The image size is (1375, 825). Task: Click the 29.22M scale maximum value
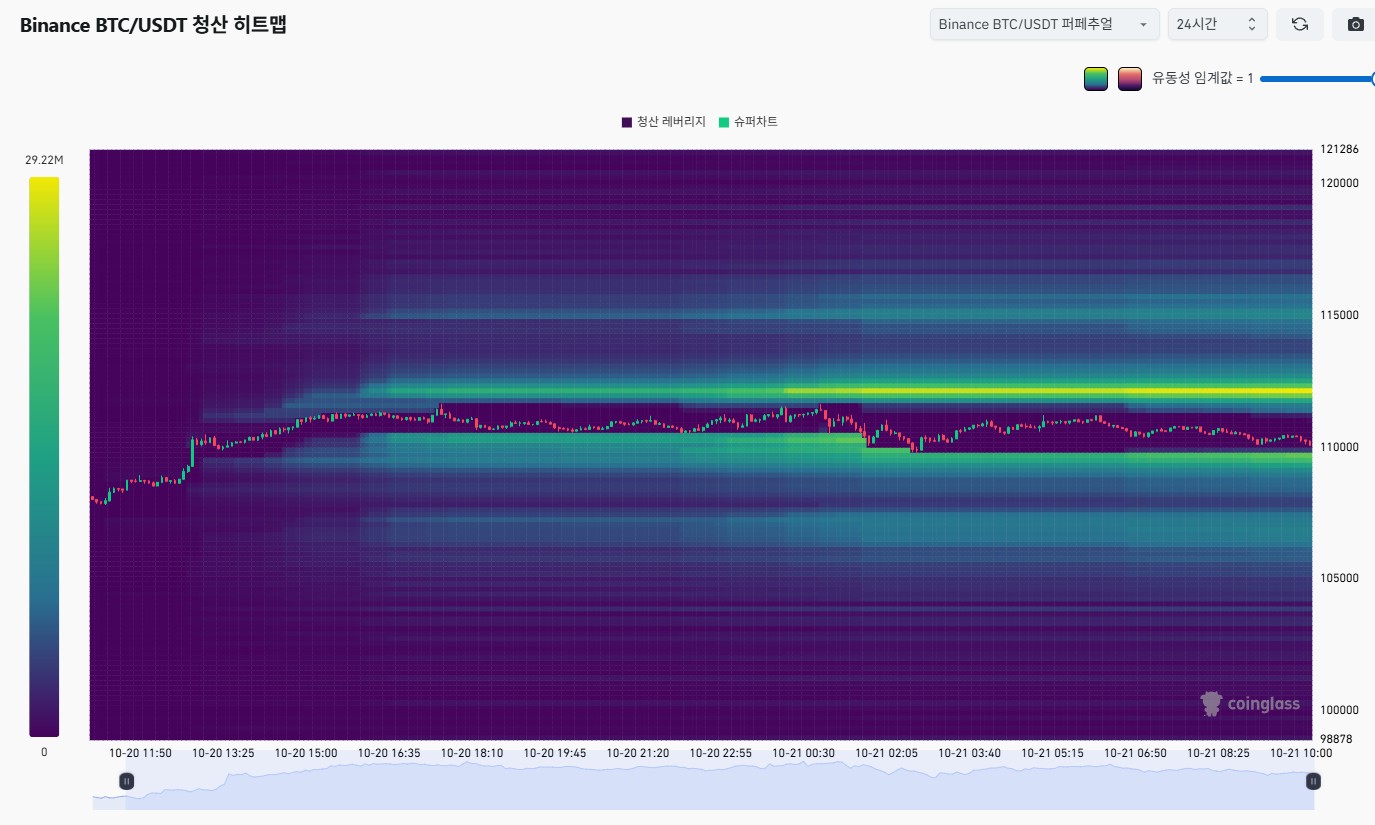pyautogui.click(x=44, y=160)
